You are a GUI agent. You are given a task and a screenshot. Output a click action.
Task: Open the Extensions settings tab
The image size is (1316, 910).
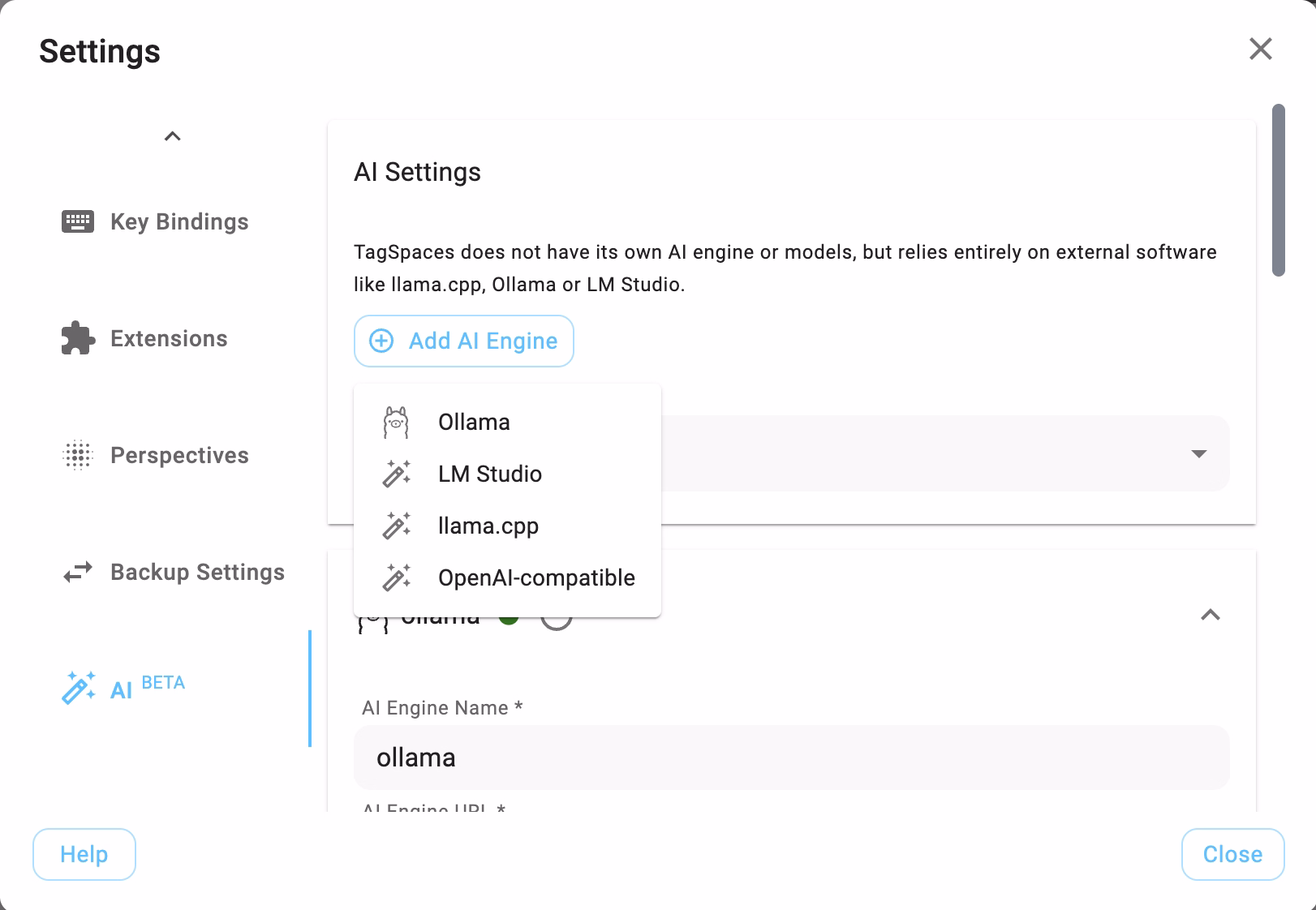tap(172, 338)
